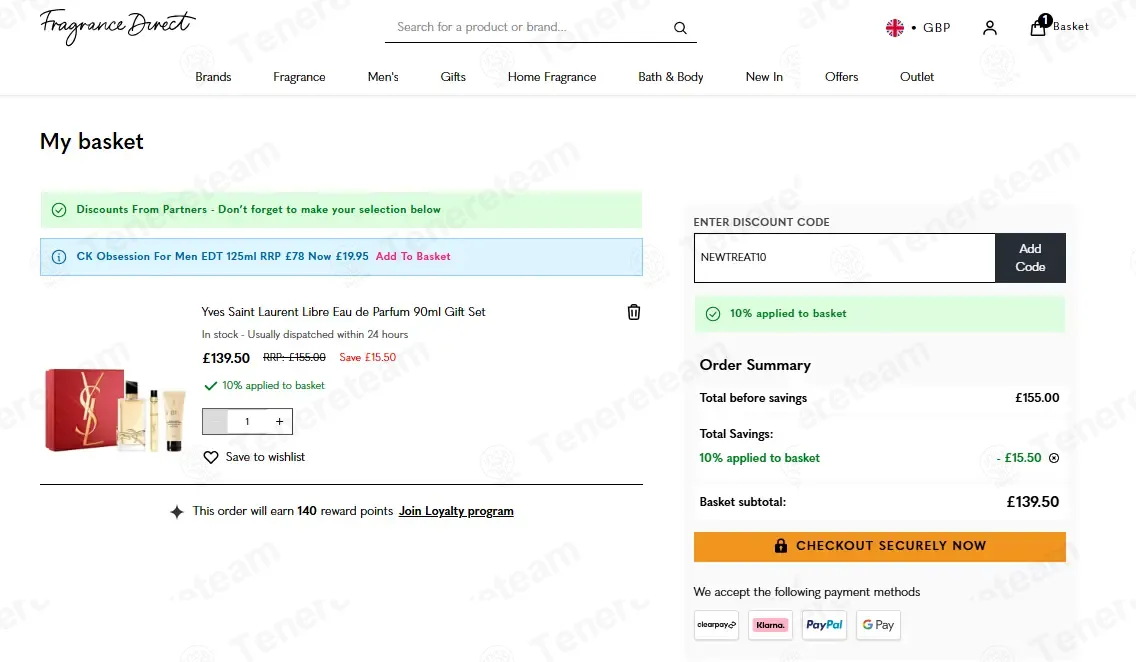Select the PayPal payment icon
The width and height of the screenshot is (1136, 662).
pos(824,625)
